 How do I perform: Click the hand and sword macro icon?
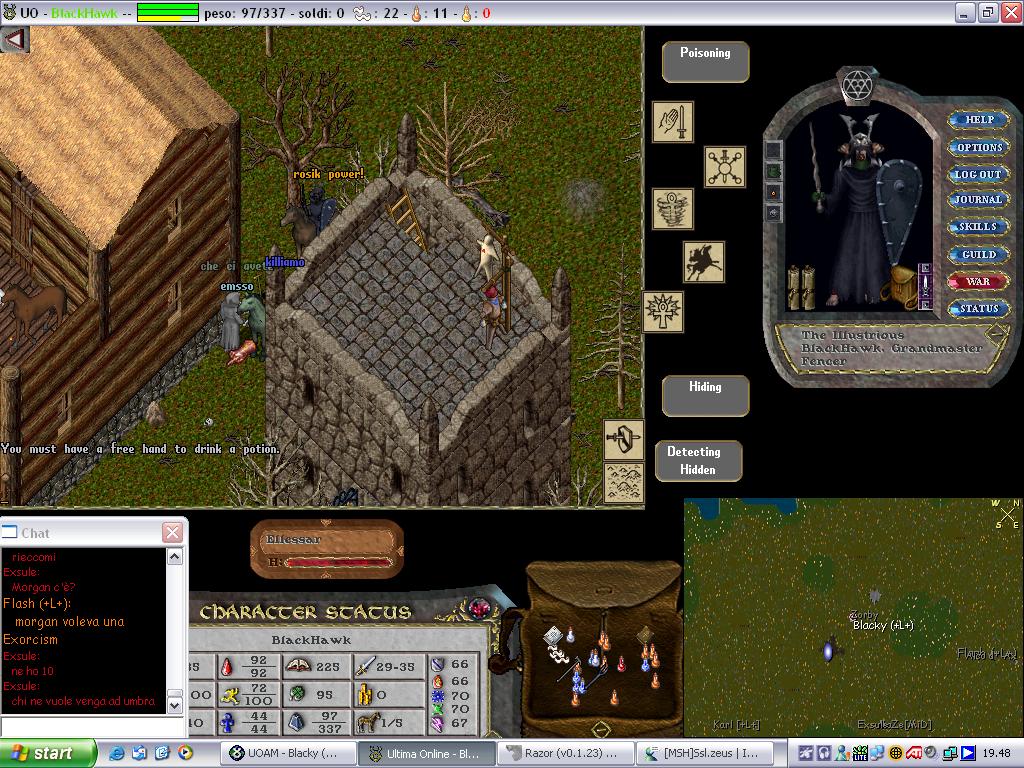pyautogui.click(x=673, y=121)
